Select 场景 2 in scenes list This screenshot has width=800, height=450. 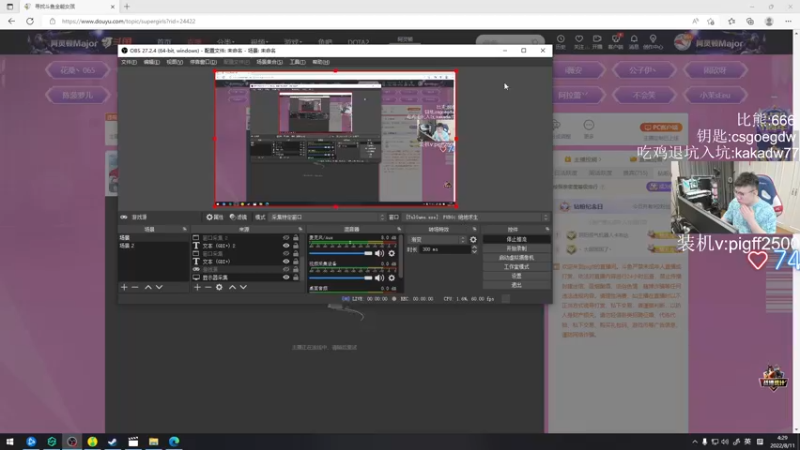[153, 245]
